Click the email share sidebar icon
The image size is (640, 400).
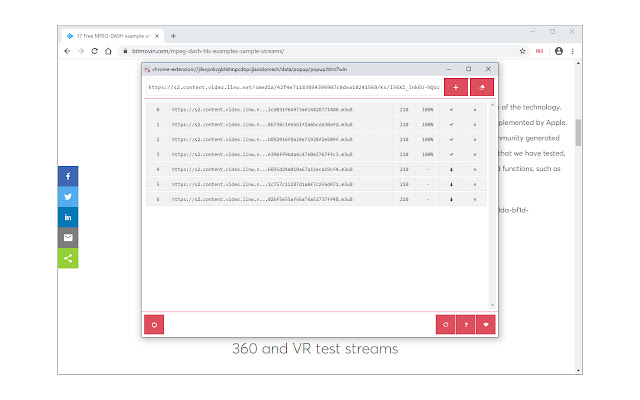coord(68,238)
